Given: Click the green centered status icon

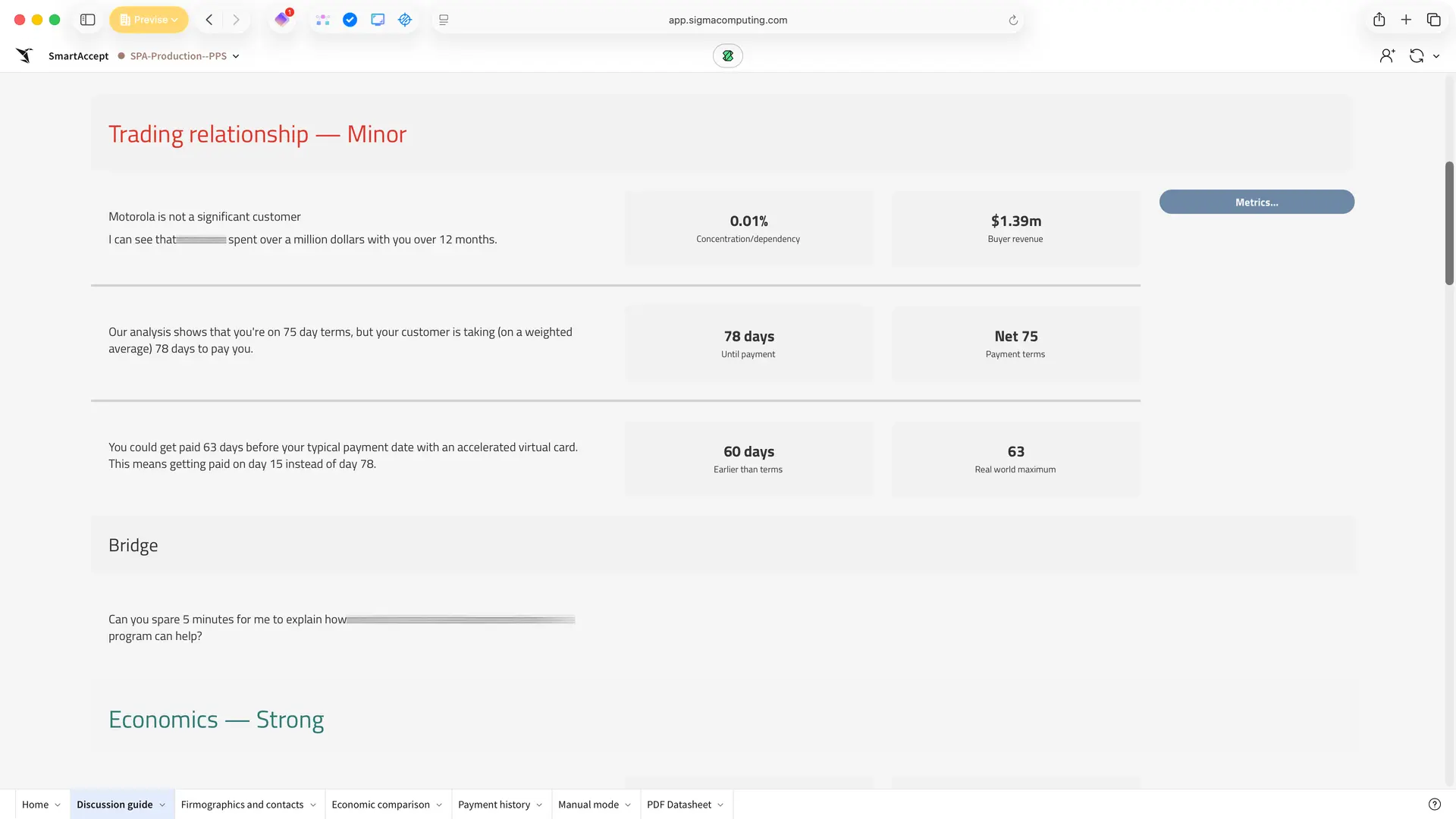Looking at the screenshot, I should tap(727, 55).
